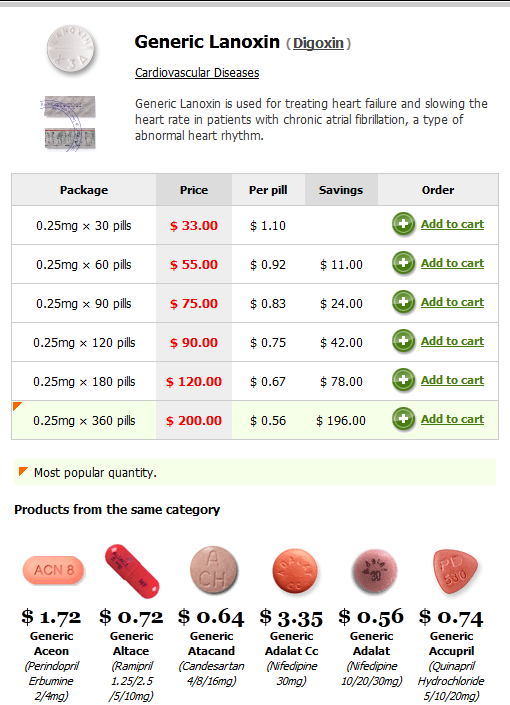Click the $ 0.56 Generic Adalat price
The width and height of the screenshot is (510, 705).
371,616
